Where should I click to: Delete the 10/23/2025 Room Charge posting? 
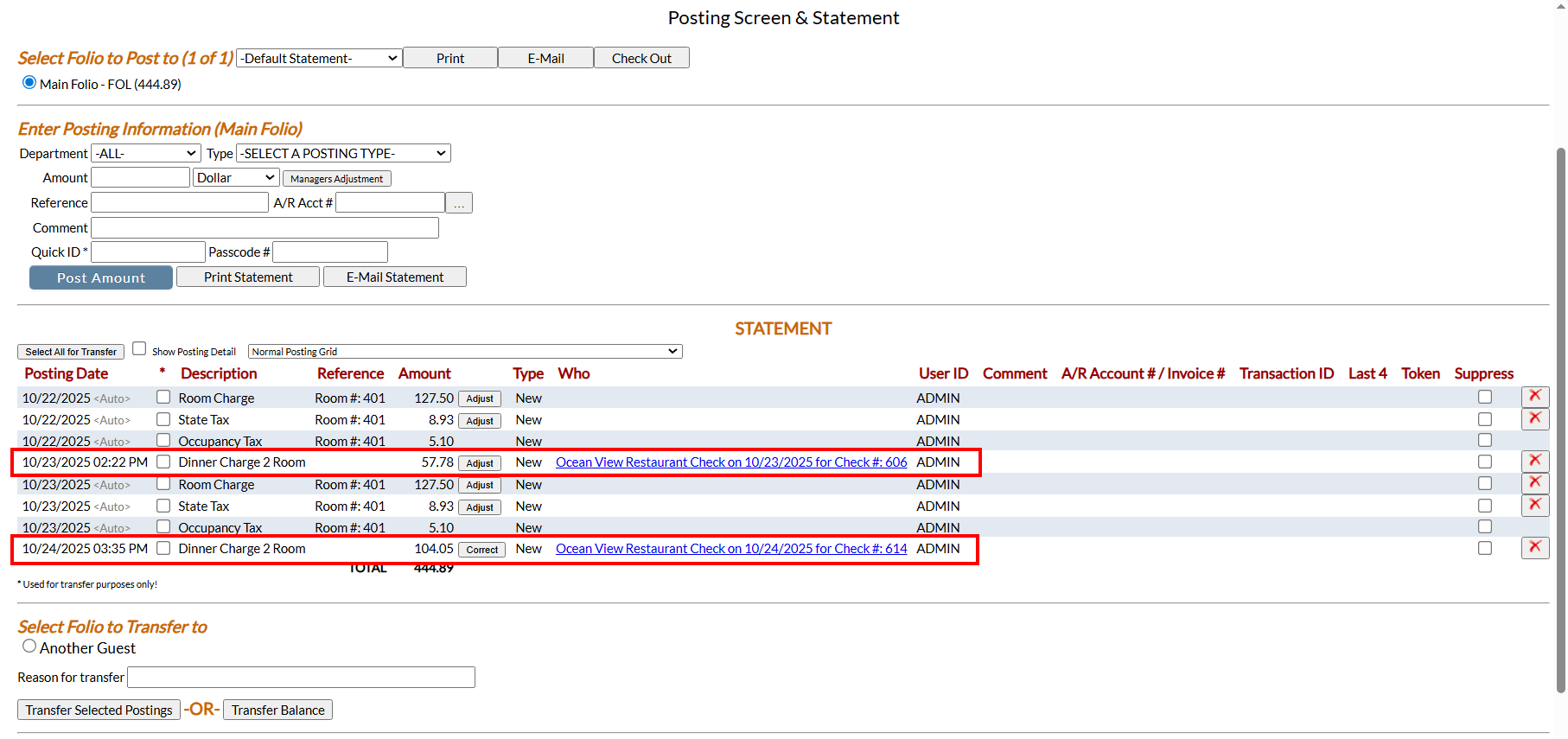[1535, 483]
